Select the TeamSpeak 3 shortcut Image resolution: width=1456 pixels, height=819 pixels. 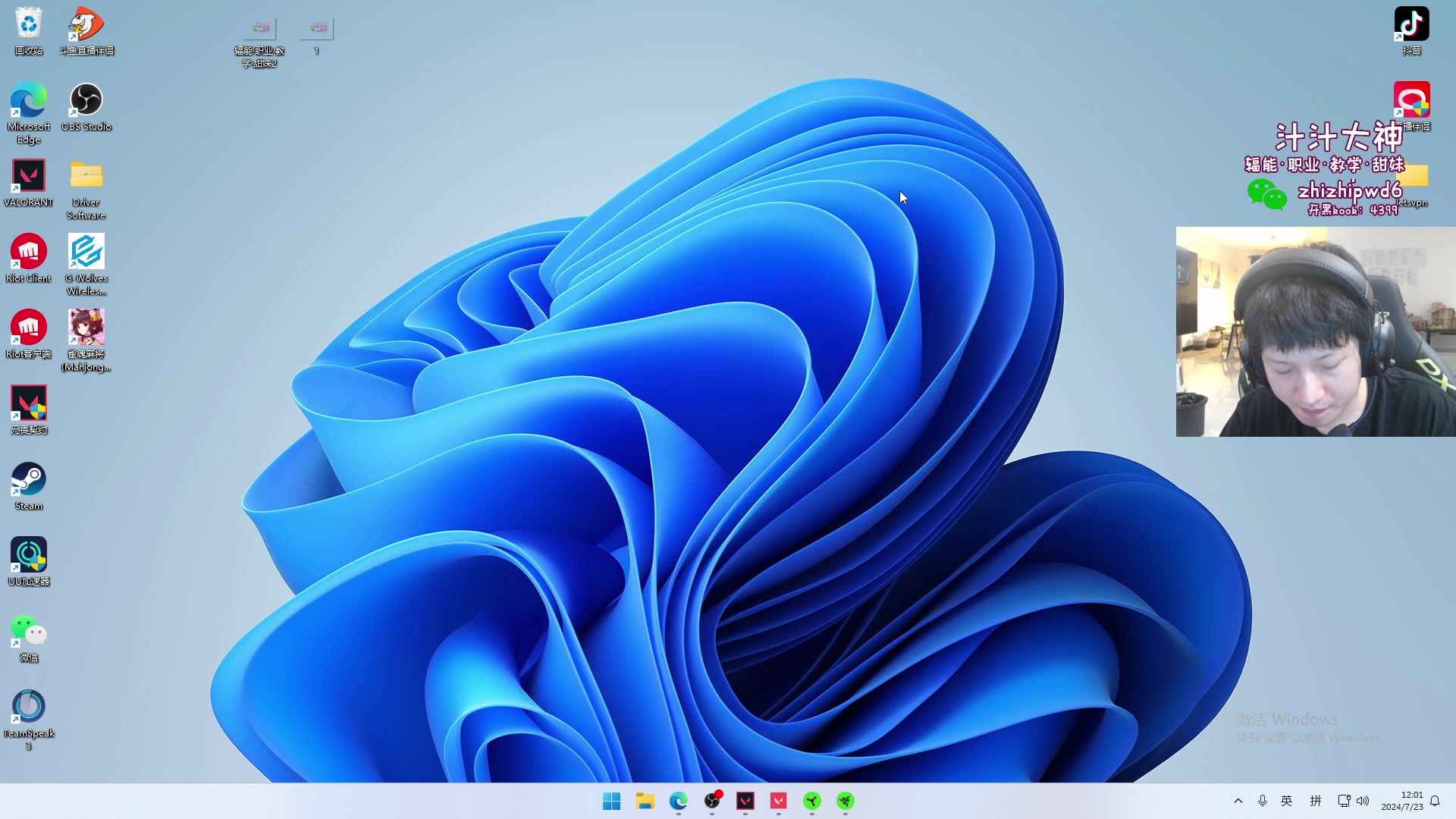pos(29,707)
